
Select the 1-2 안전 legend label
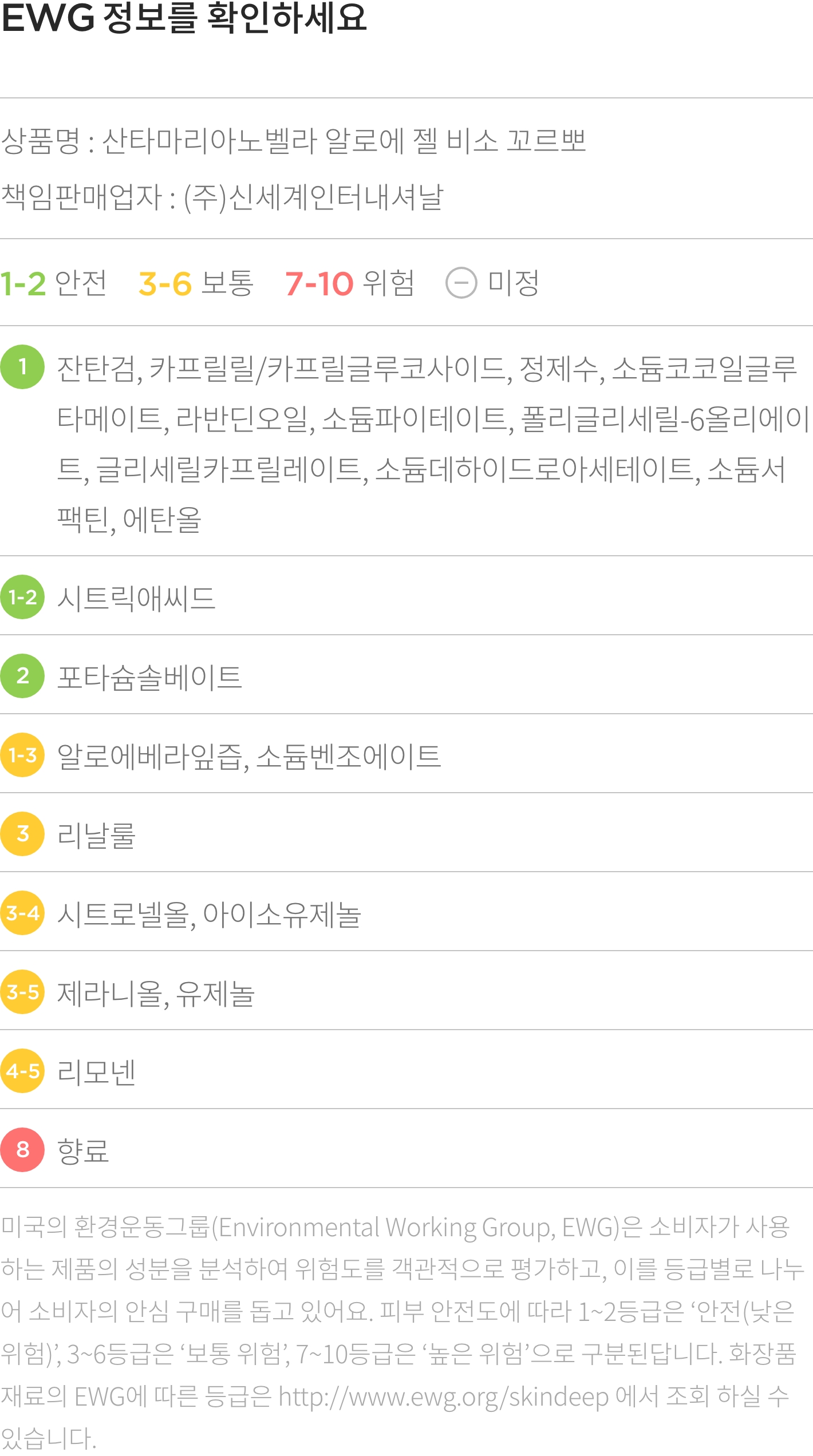[x=53, y=283]
